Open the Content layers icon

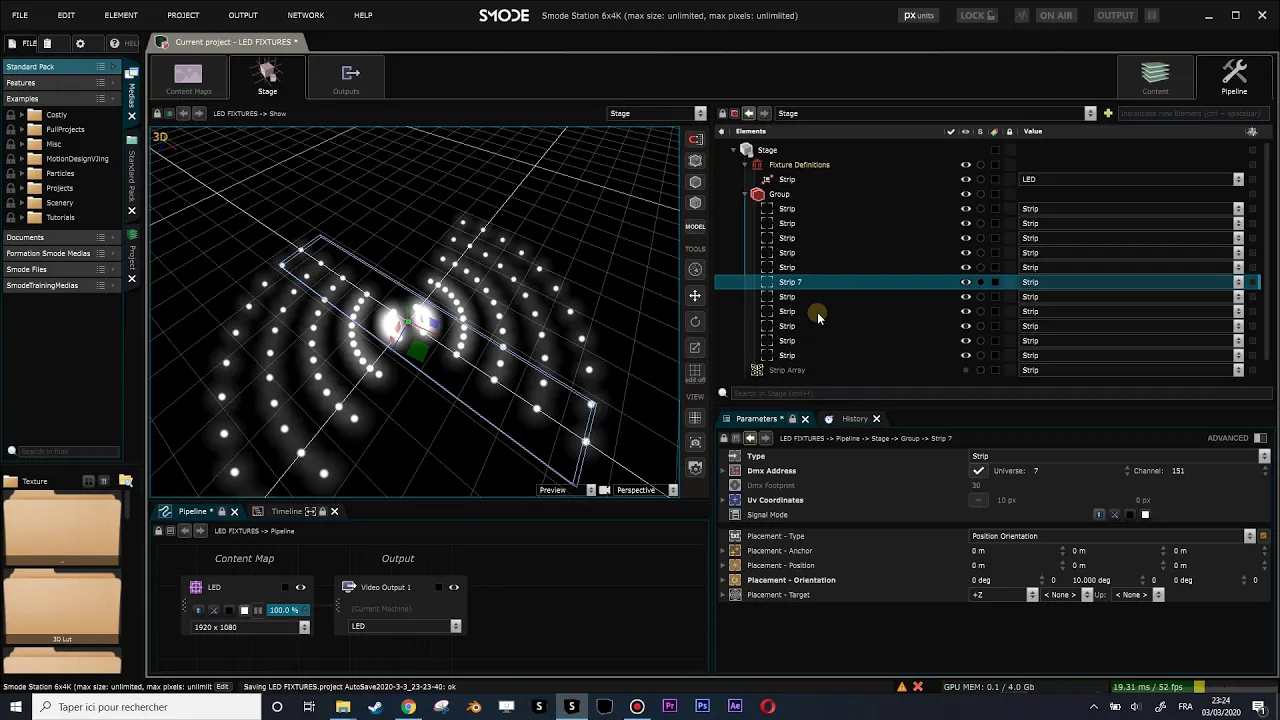1155,78
